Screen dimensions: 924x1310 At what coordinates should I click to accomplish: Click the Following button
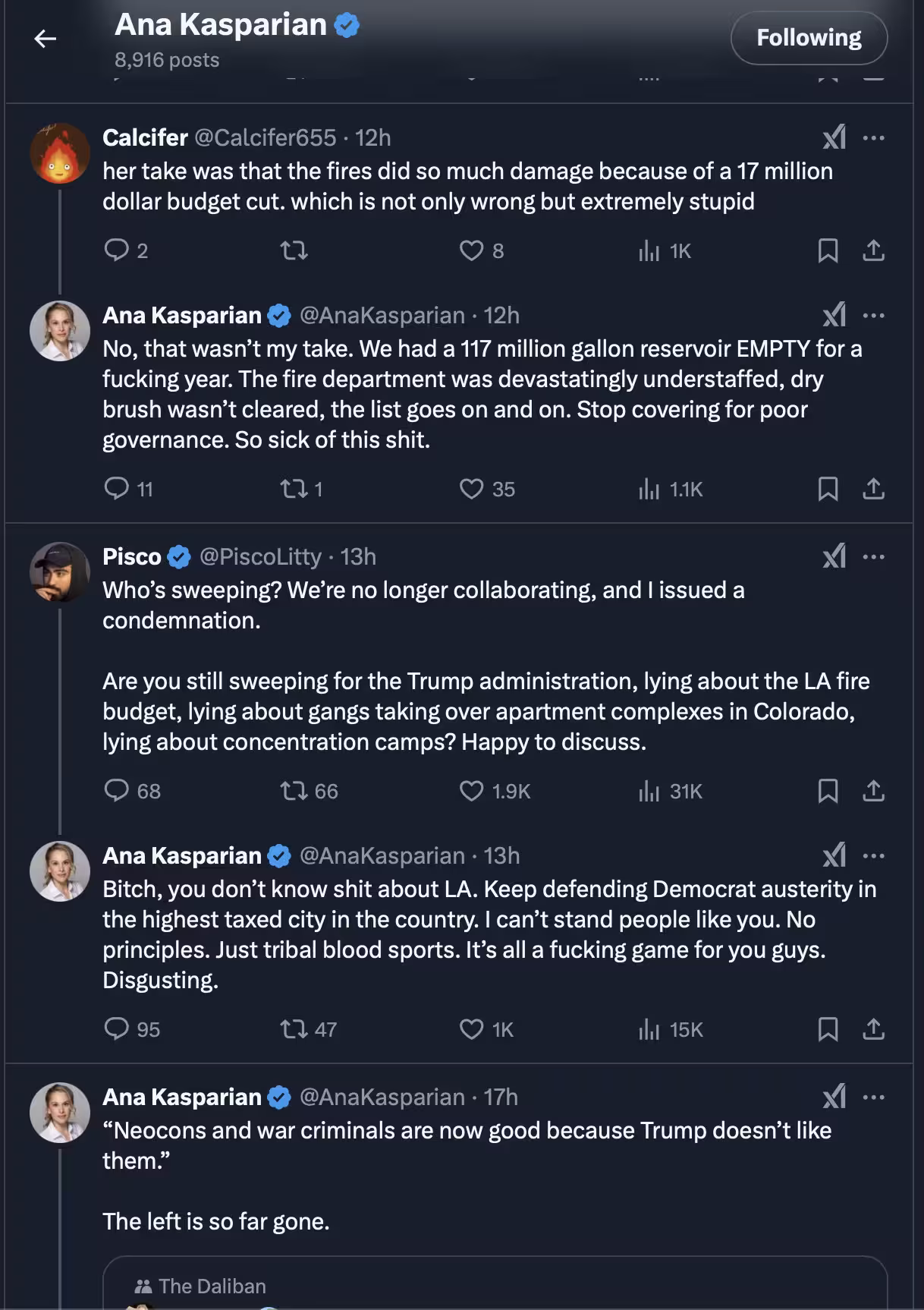[x=808, y=37]
